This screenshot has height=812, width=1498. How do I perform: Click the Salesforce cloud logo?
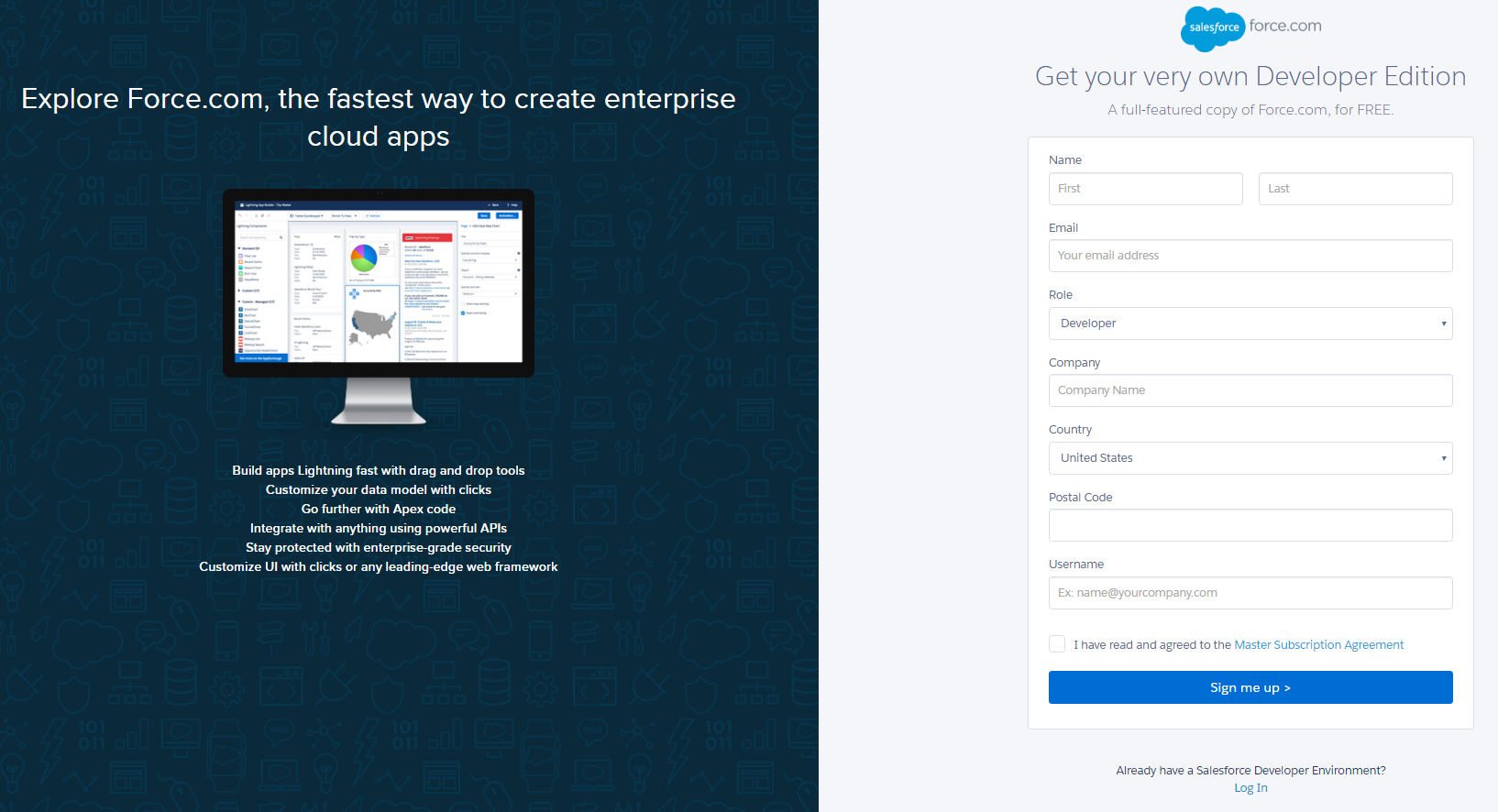click(x=1212, y=28)
